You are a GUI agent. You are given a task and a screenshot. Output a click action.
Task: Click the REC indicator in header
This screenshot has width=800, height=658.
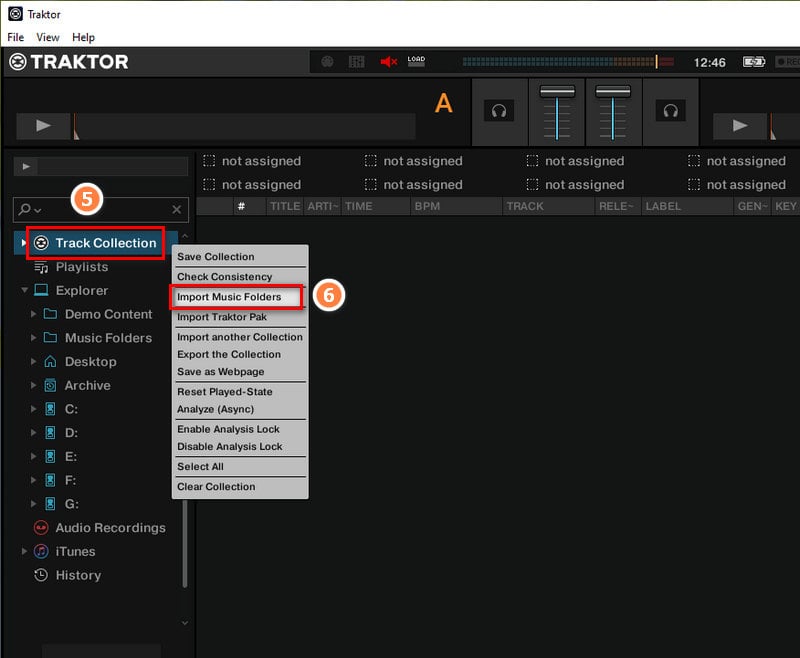click(787, 62)
